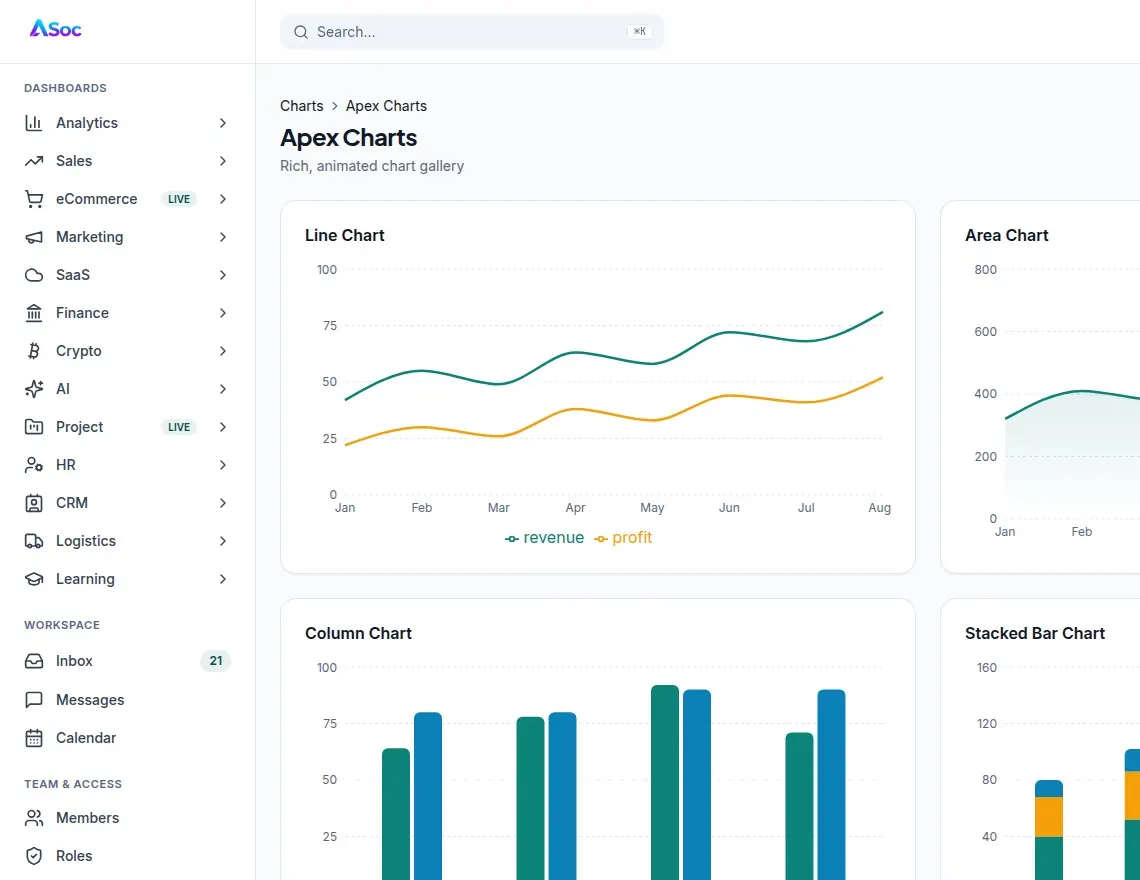Click the Analytics bar chart icon
1140x880 pixels.
coord(33,123)
